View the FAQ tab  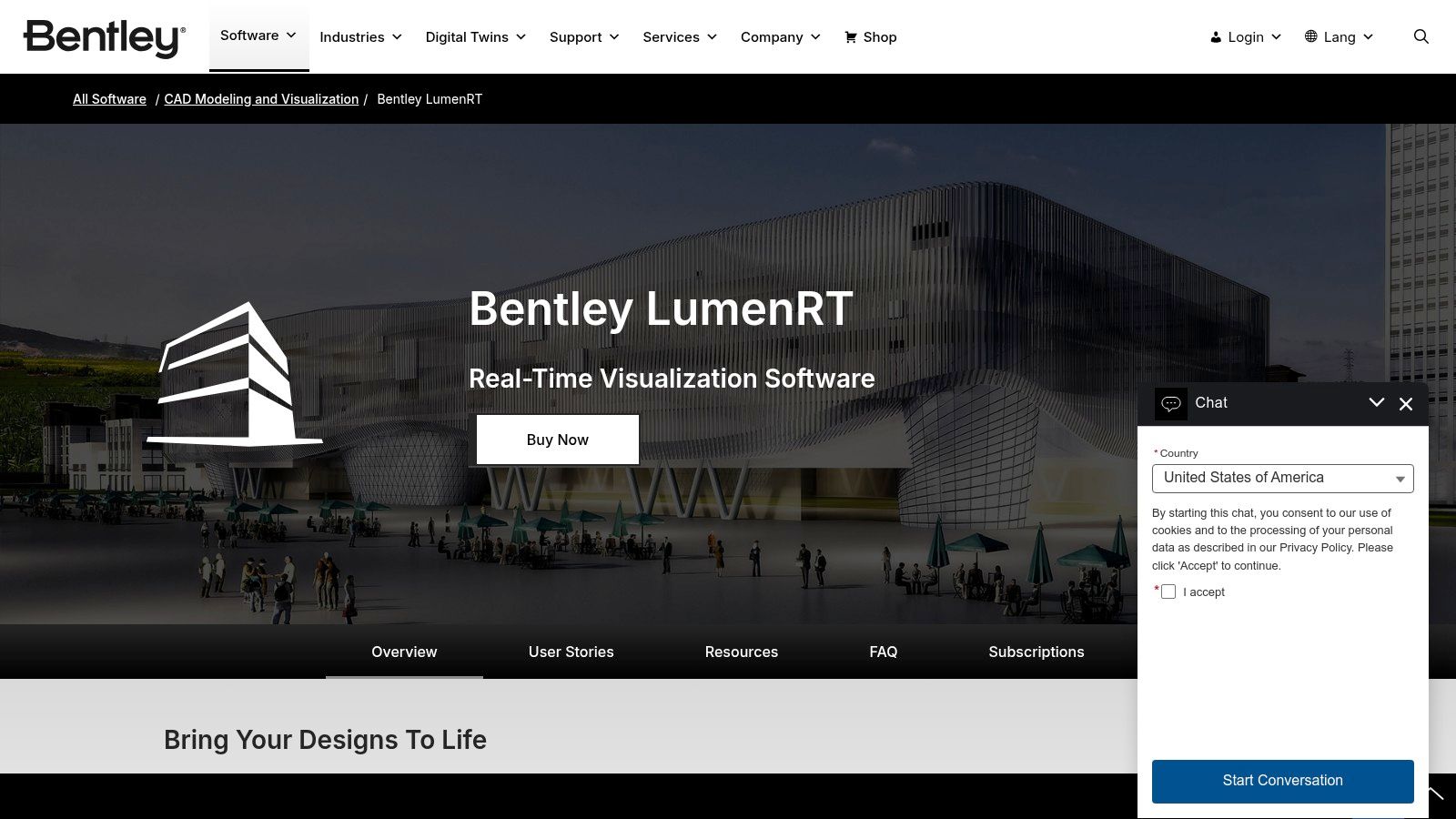tap(883, 652)
